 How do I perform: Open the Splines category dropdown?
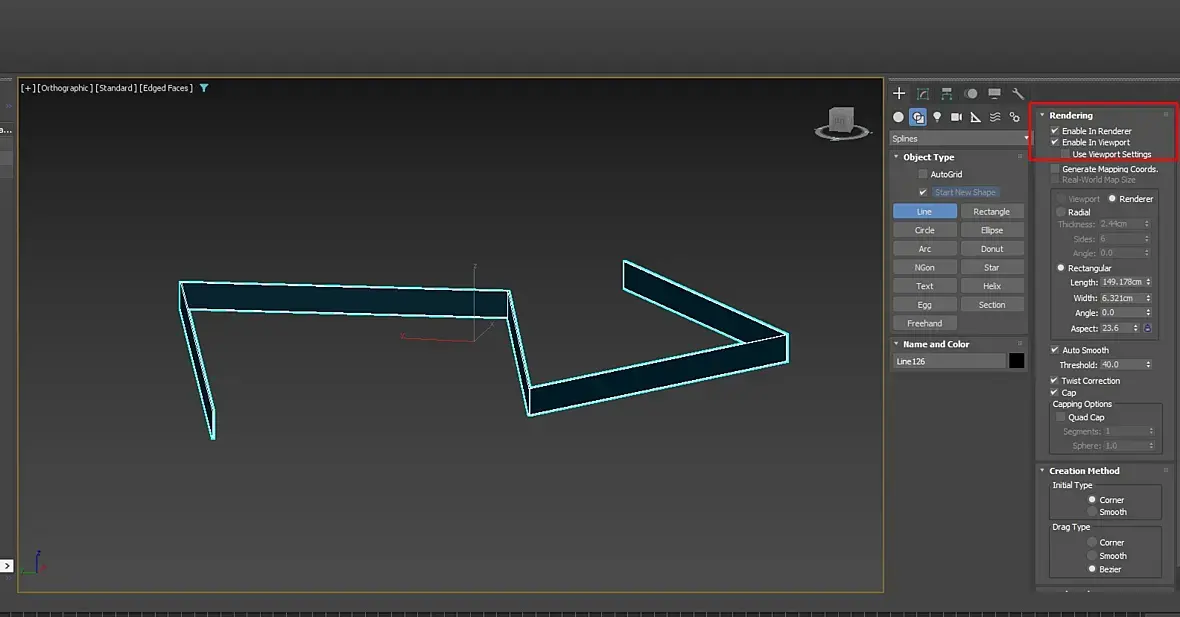pos(960,138)
